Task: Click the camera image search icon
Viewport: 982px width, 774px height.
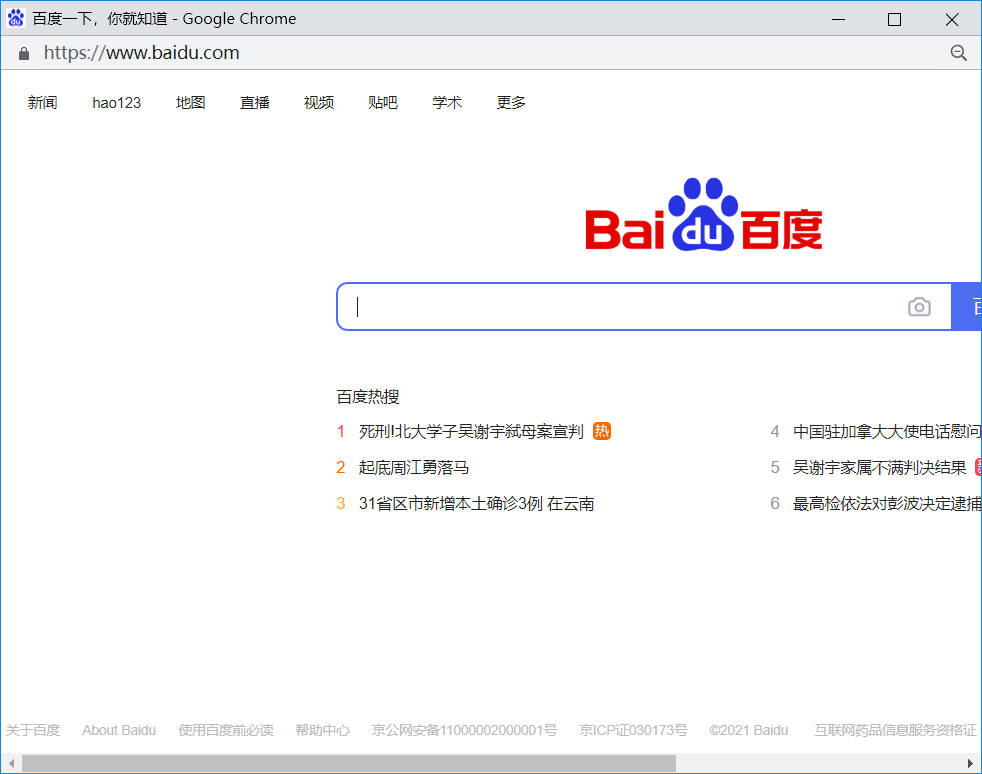Action: click(919, 307)
